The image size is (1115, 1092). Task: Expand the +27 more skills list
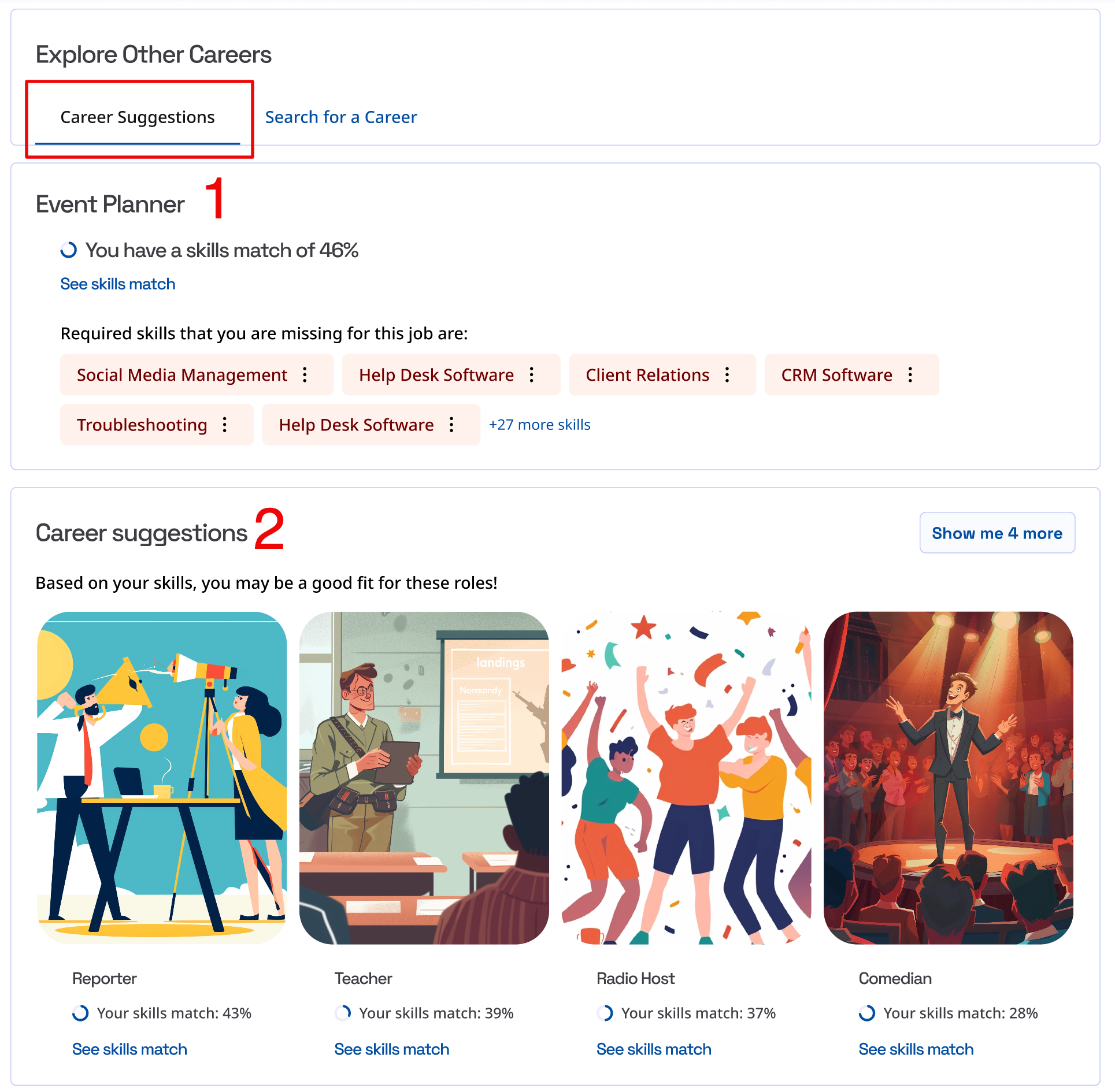point(539,425)
